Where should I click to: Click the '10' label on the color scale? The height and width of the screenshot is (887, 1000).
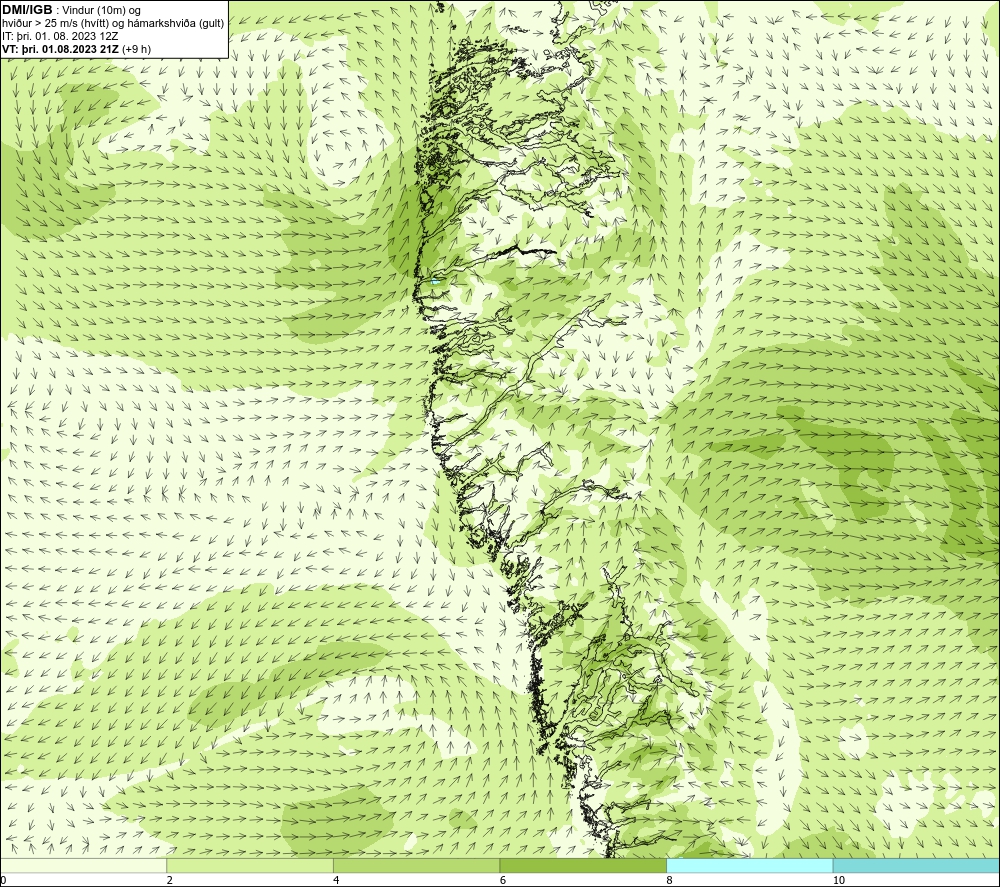tap(839, 880)
